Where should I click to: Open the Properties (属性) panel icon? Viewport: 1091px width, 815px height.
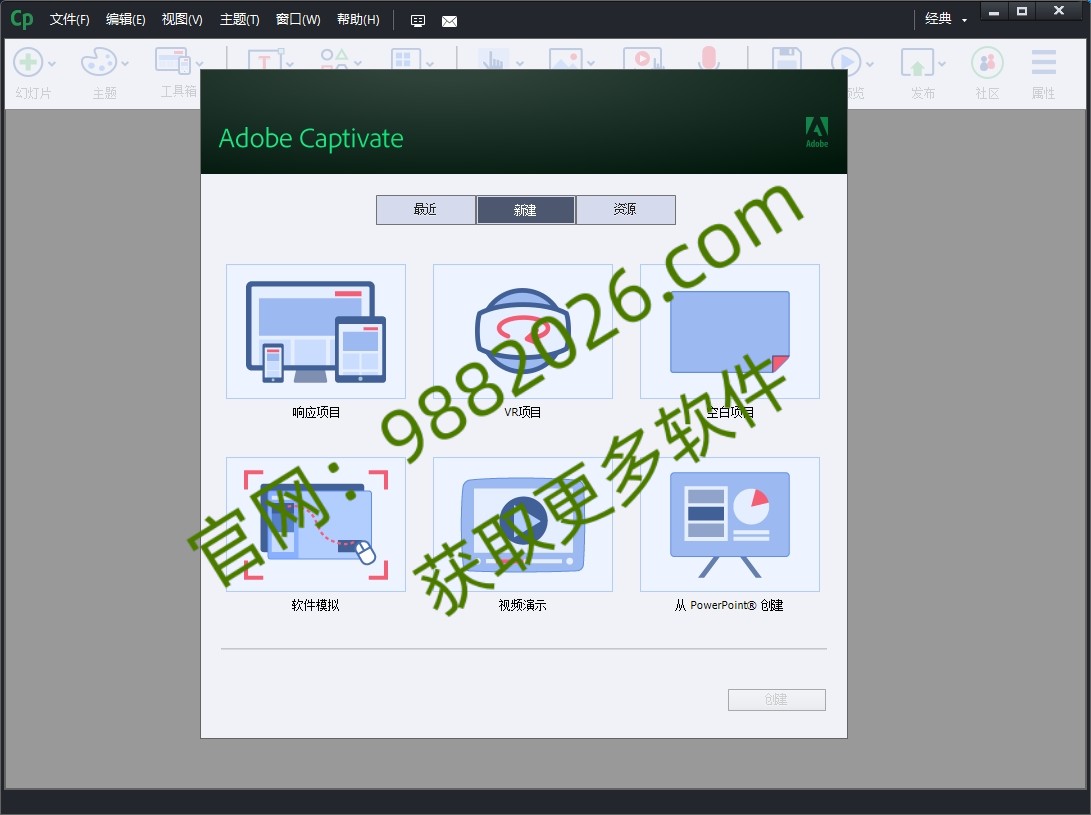1044,62
